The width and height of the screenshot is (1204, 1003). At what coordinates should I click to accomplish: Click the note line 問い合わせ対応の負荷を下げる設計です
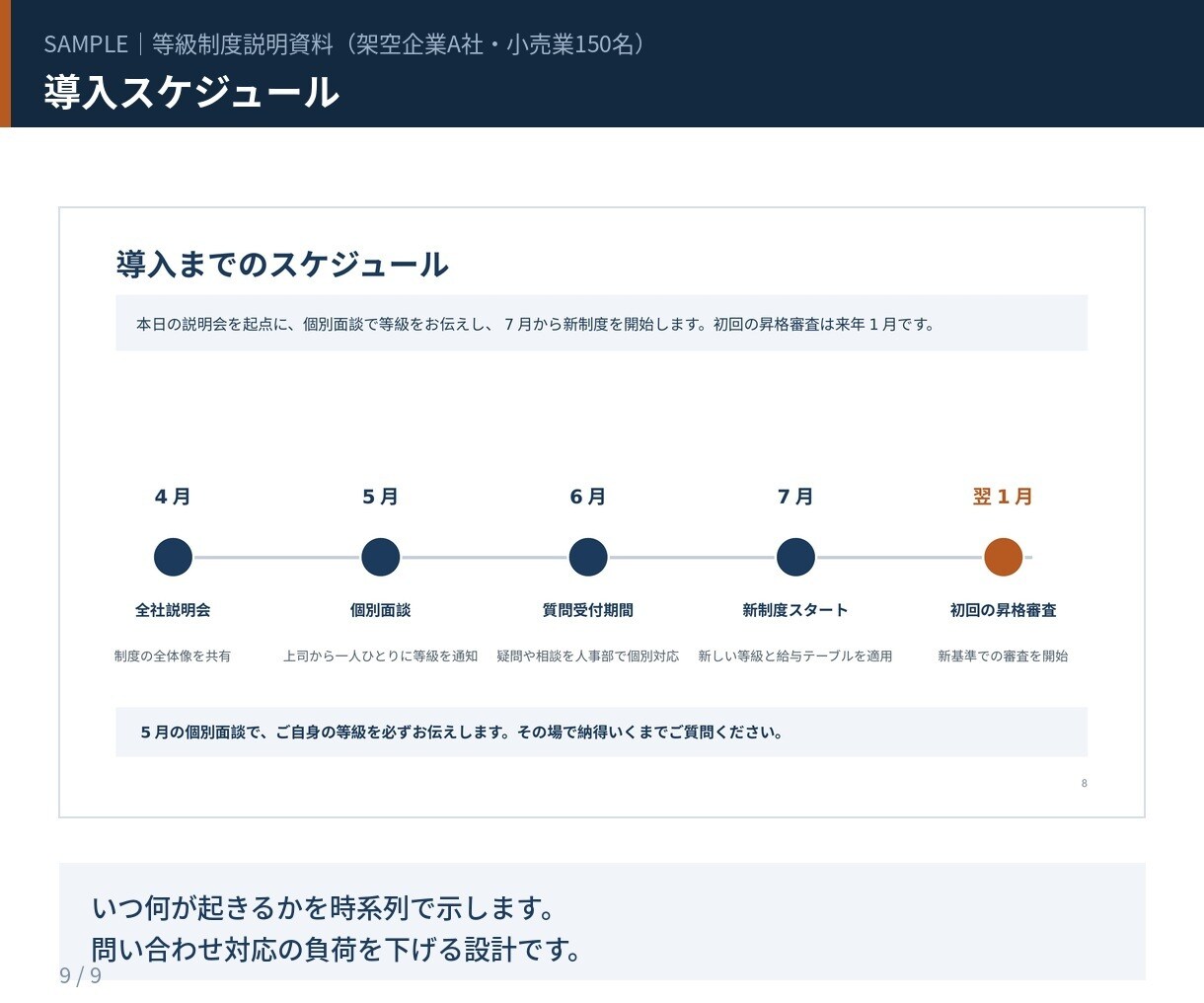tap(337, 950)
